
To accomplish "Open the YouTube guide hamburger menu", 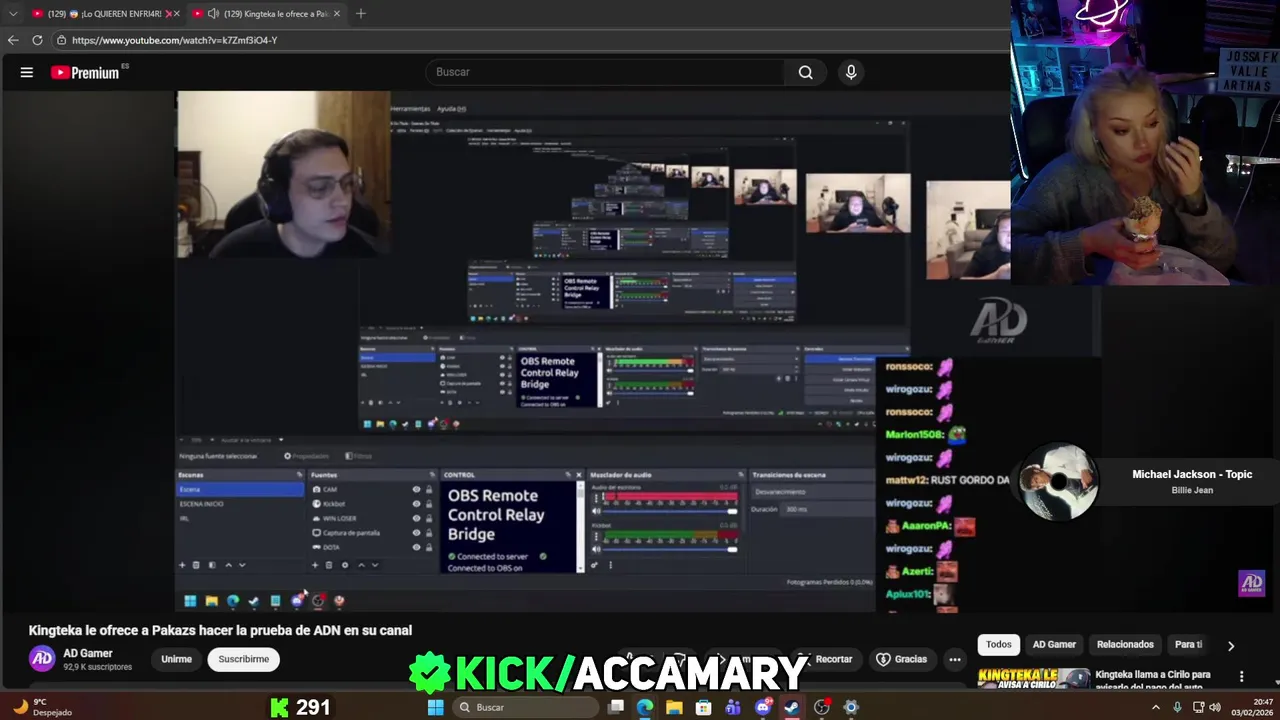I will point(27,72).
